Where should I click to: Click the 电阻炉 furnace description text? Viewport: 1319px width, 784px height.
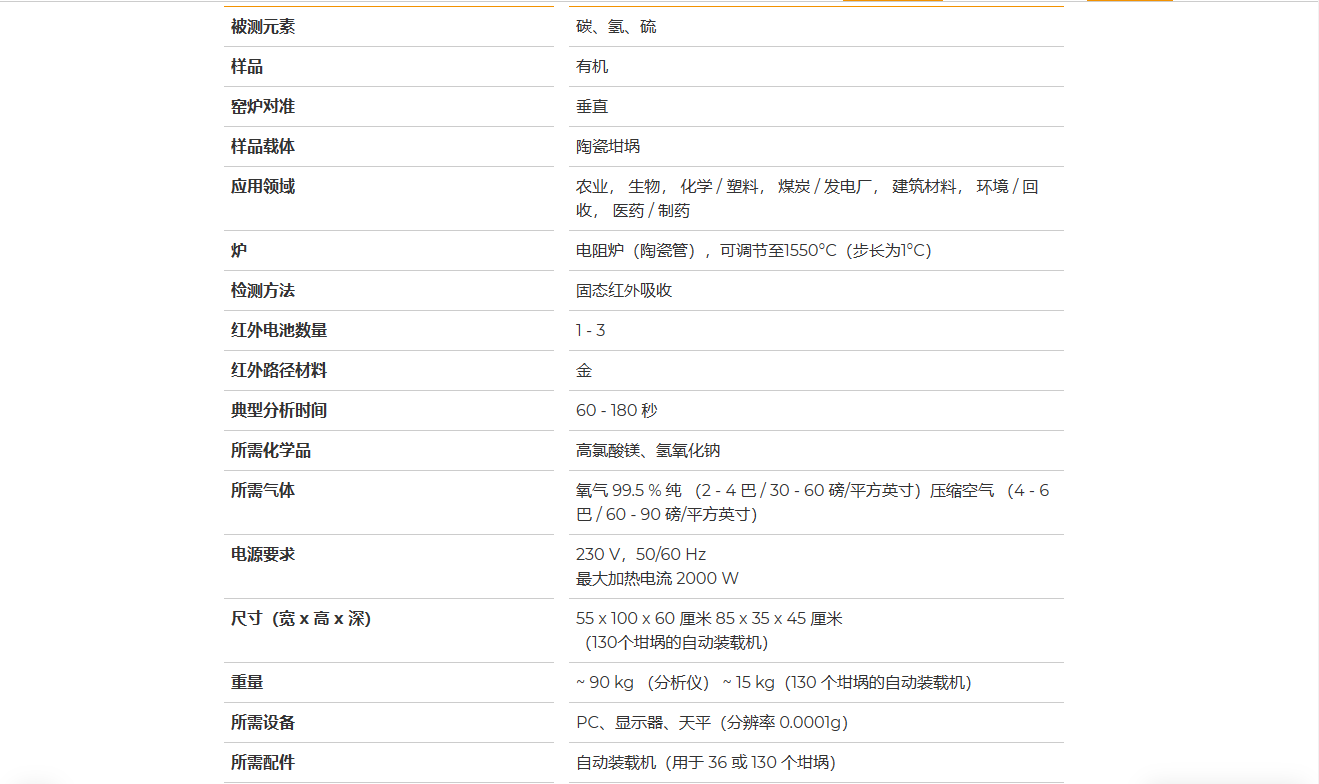pos(753,251)
